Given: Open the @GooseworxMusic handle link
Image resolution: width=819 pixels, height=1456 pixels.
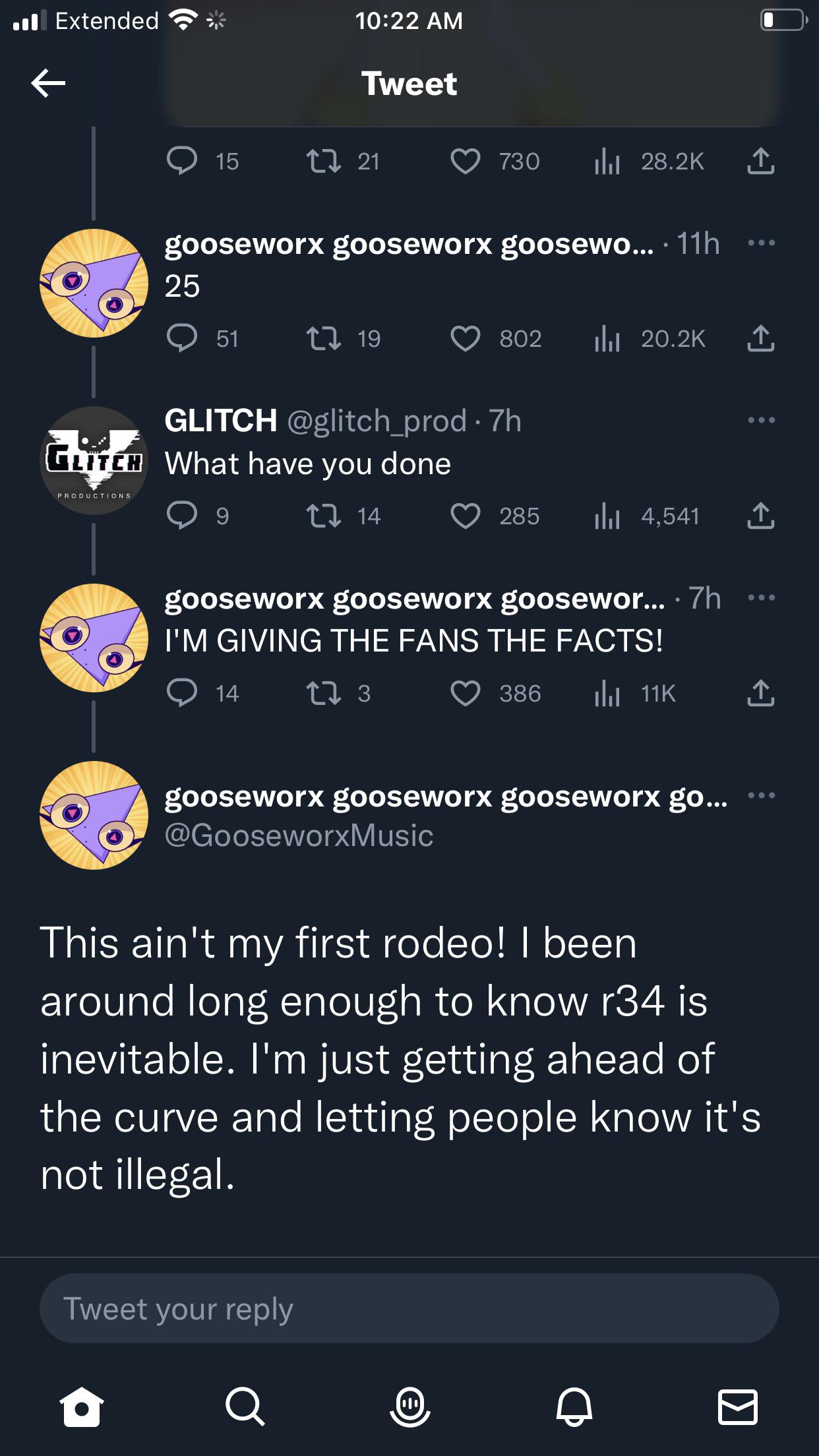Looking at the screenshot, I should pos(299,835).
